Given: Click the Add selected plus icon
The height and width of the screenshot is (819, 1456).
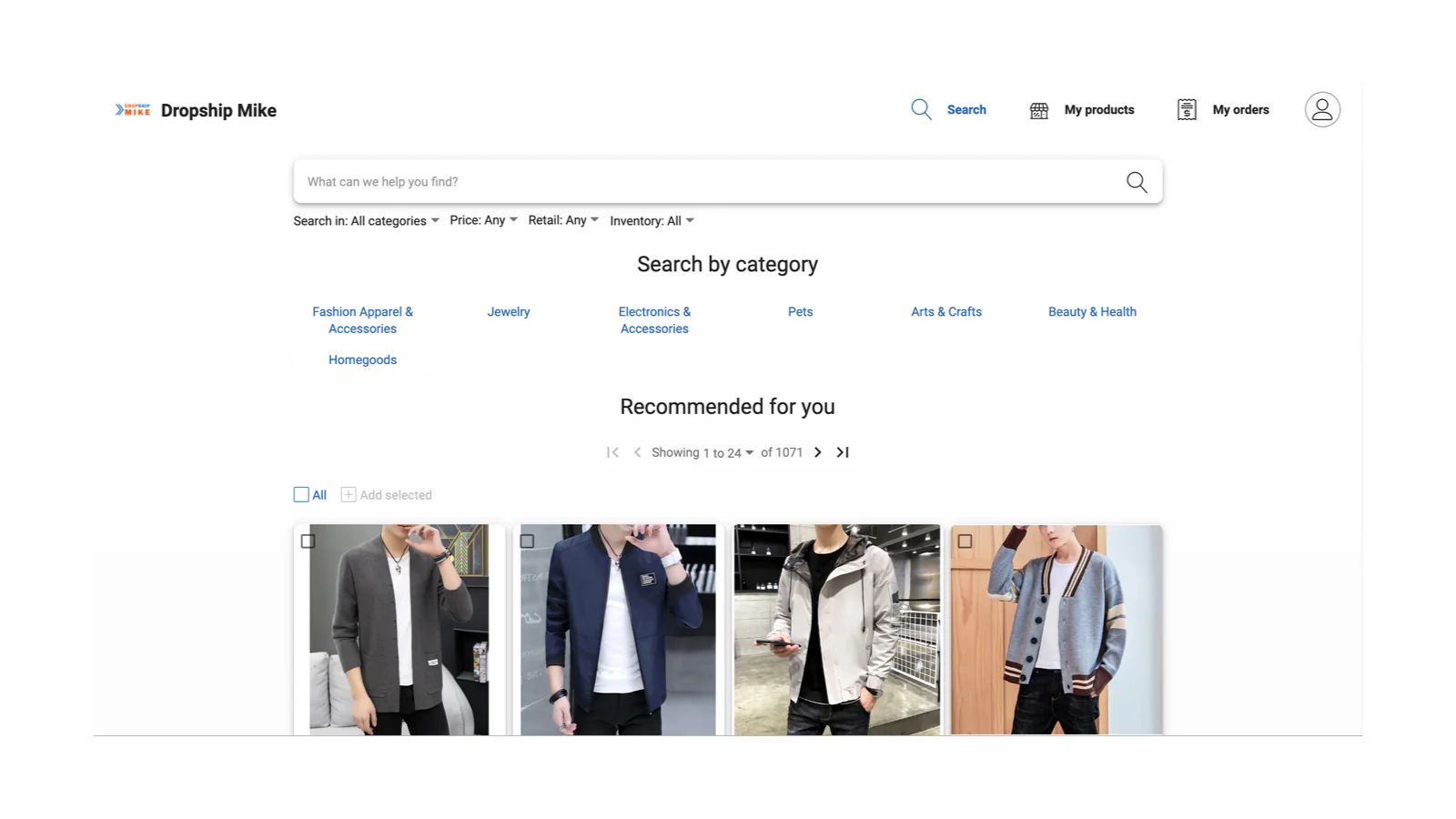Looking at the screenshot, I should (348, 495).
